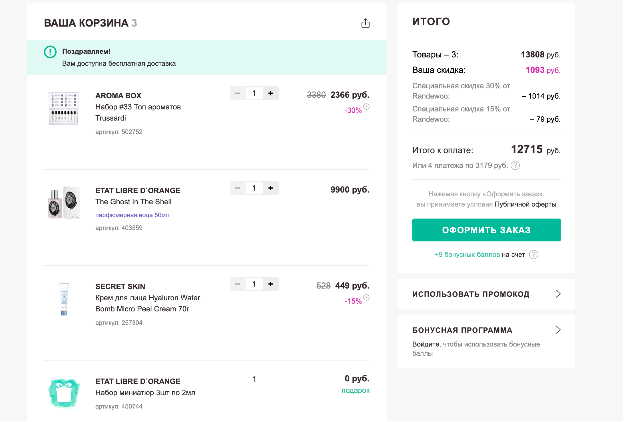624x422 pixels.
Task: Expand the Использовать промокод section
Action: coord(486,294)
